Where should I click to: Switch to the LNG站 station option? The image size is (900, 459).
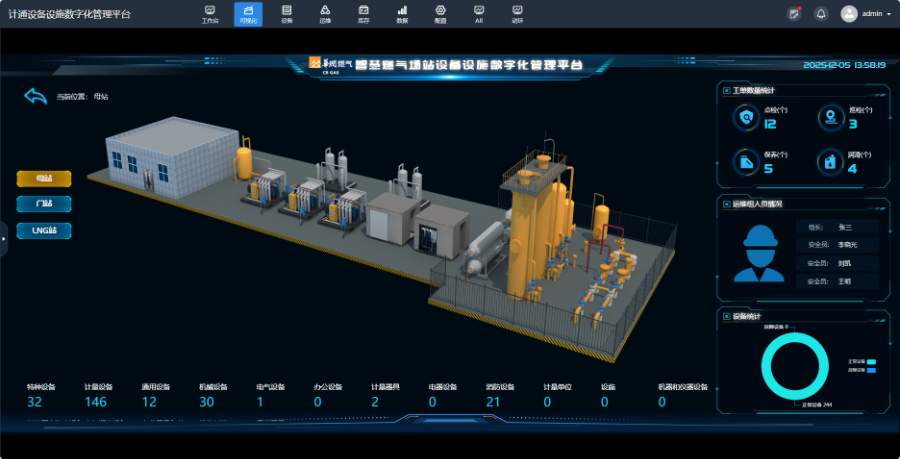pyautogui.click(x=44, y=230)
